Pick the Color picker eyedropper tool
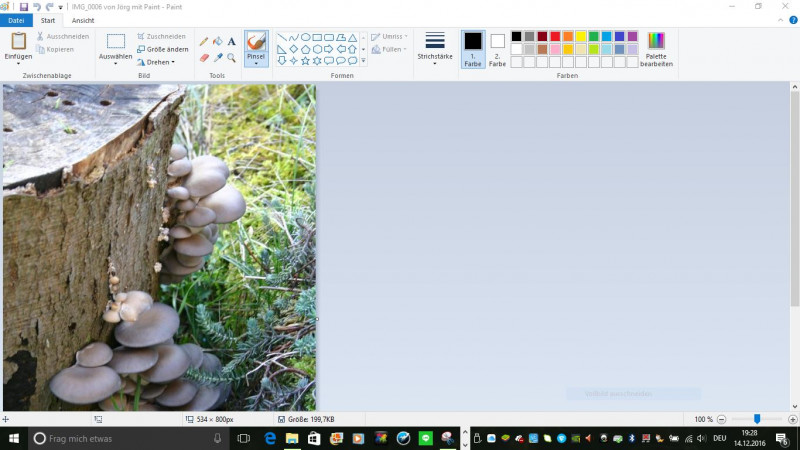The width and height of the screenshot is (800, 450). 218,58
